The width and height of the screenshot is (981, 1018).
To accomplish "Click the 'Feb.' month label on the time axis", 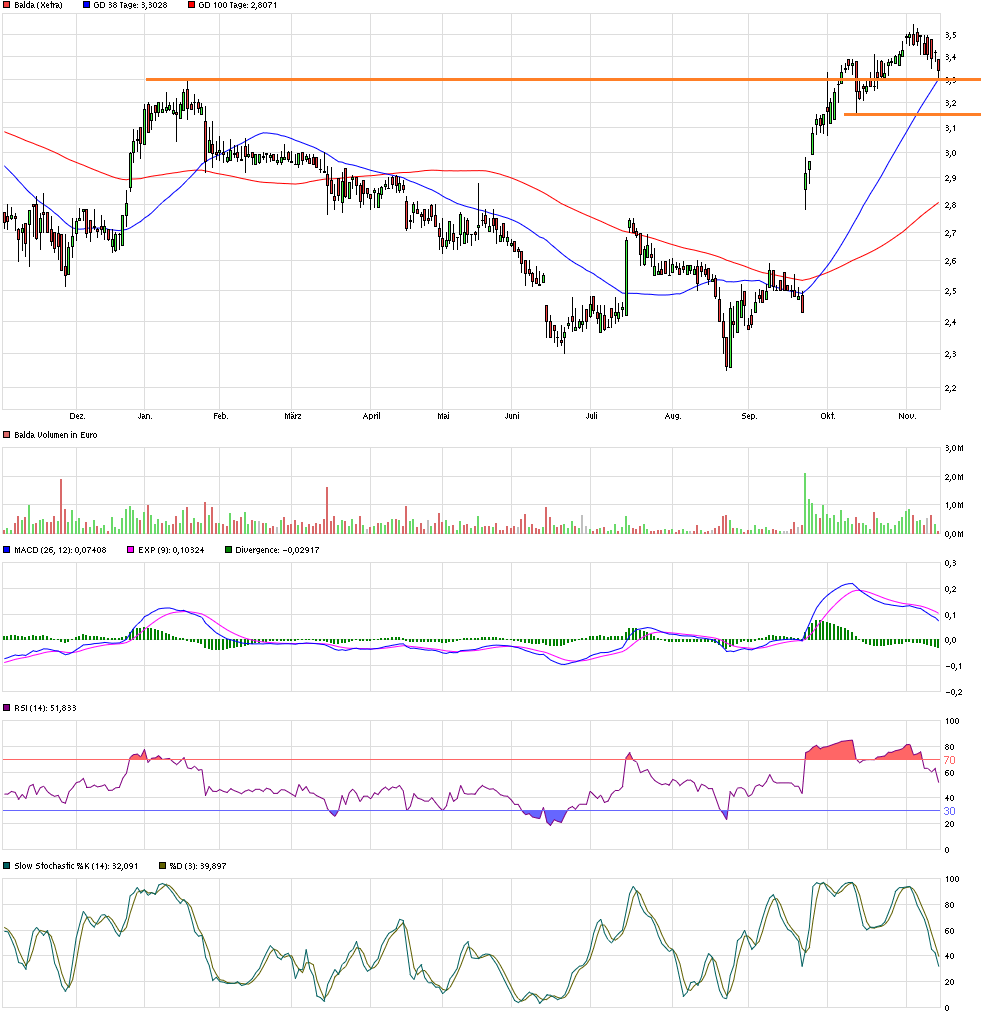I will [221, 416].
